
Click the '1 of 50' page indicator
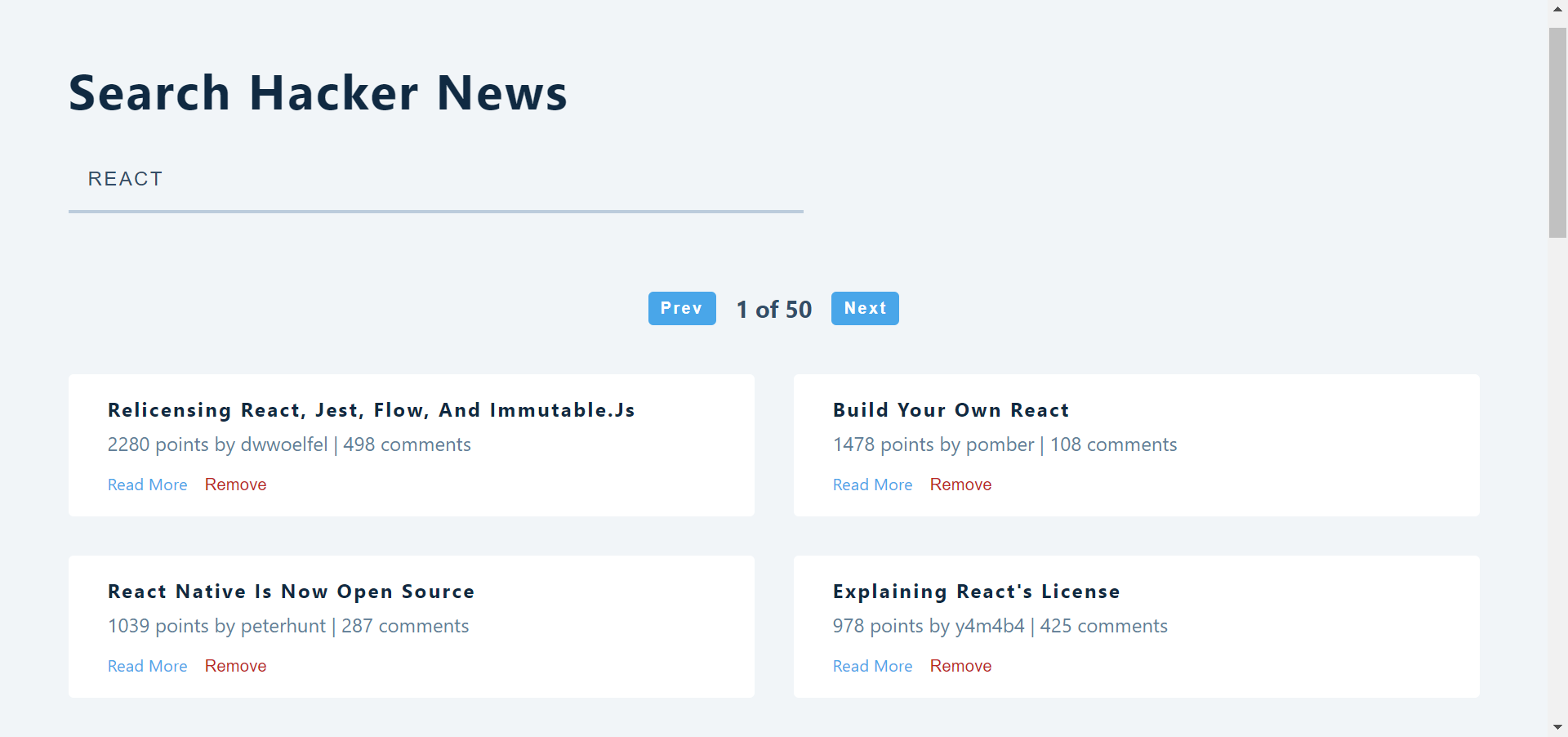tap(774, 310)
